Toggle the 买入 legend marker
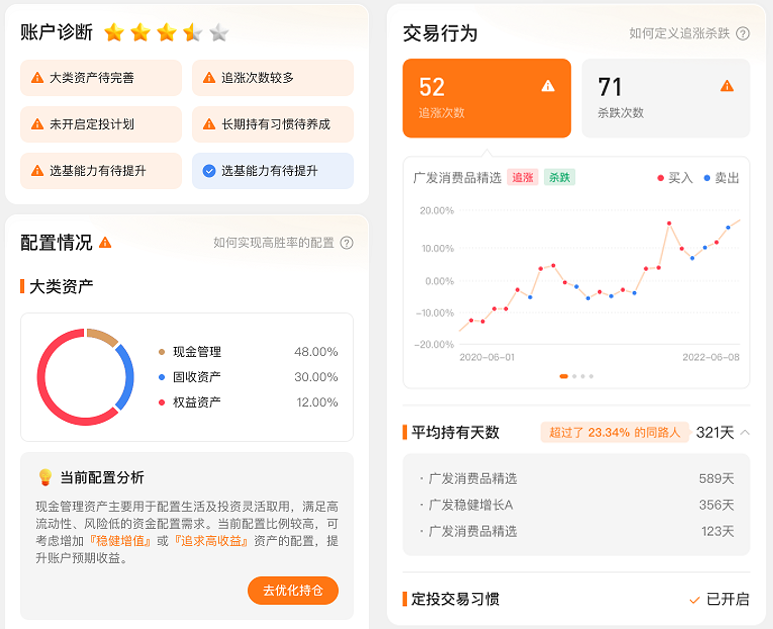773x629 pixels. (x=660, y=178)
